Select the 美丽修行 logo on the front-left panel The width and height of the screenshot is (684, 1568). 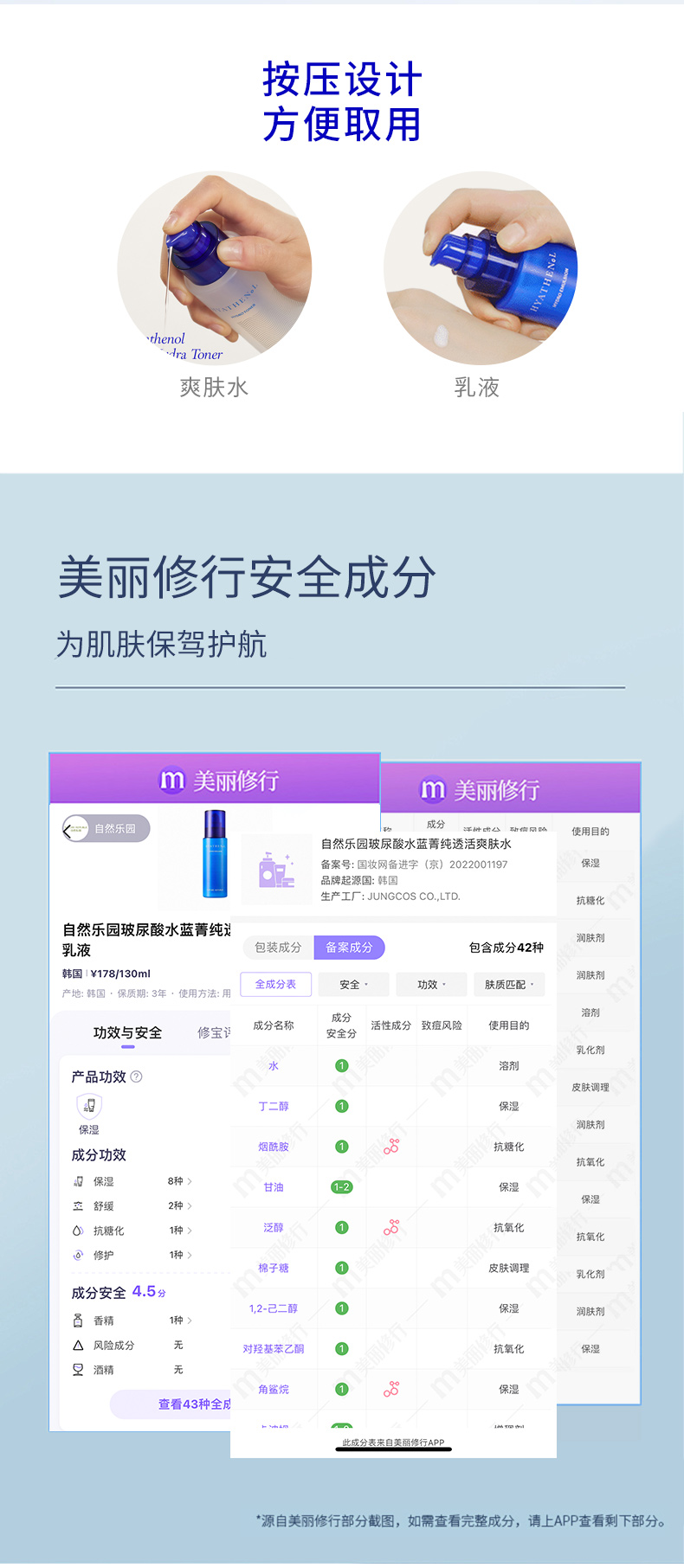pyautogui.click(x=220, y=781)
